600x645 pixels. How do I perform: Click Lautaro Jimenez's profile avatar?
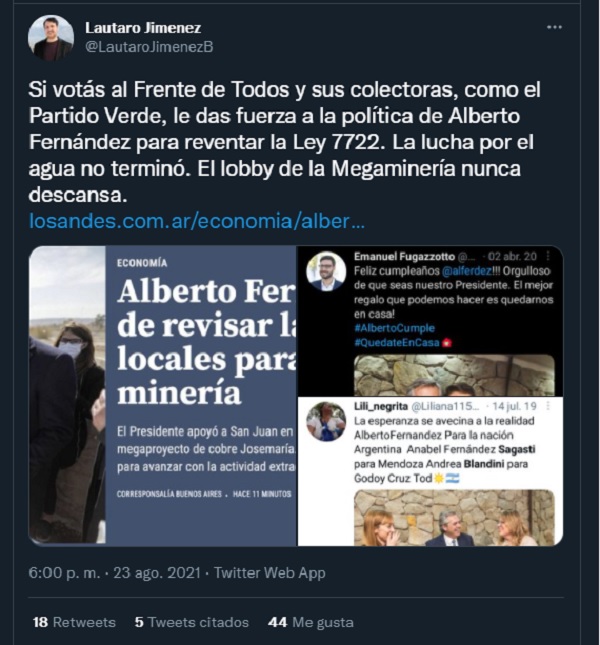click(x=51, y=38)
